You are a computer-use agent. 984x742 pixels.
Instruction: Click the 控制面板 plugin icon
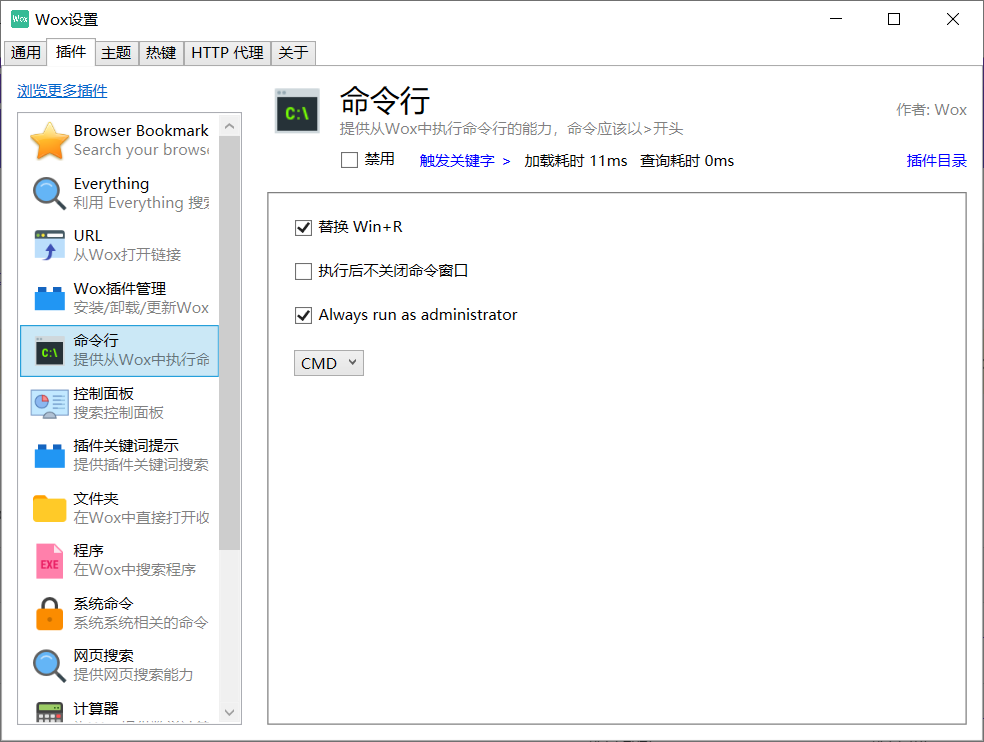pos(49,403)
